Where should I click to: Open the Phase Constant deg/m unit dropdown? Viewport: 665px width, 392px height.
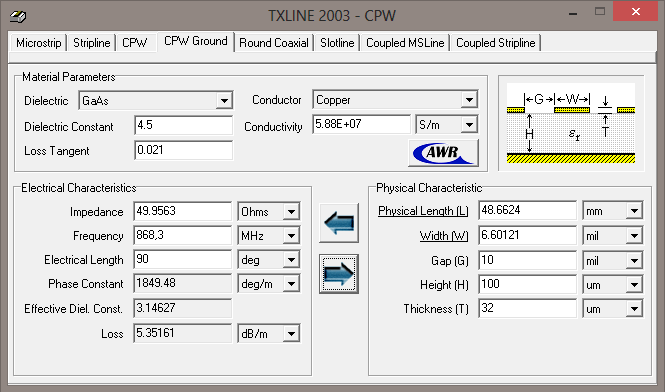291,284
